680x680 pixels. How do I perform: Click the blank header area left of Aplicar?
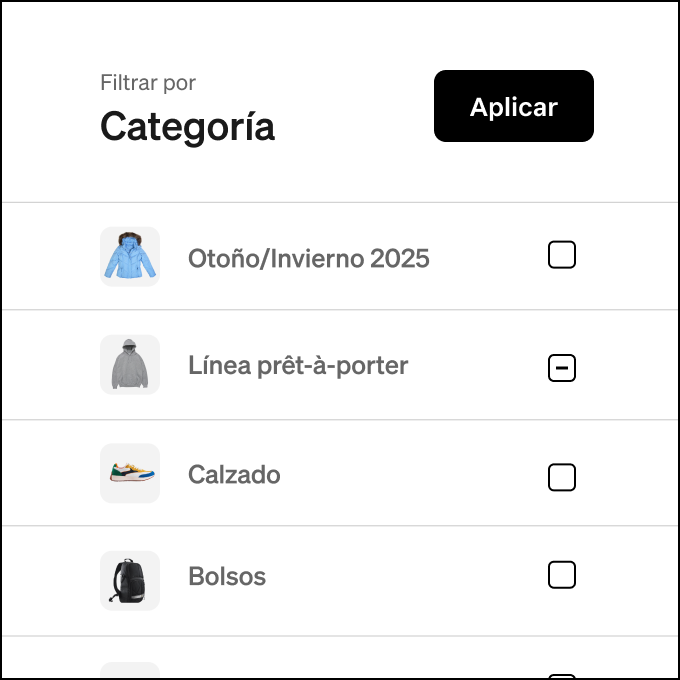353,106
